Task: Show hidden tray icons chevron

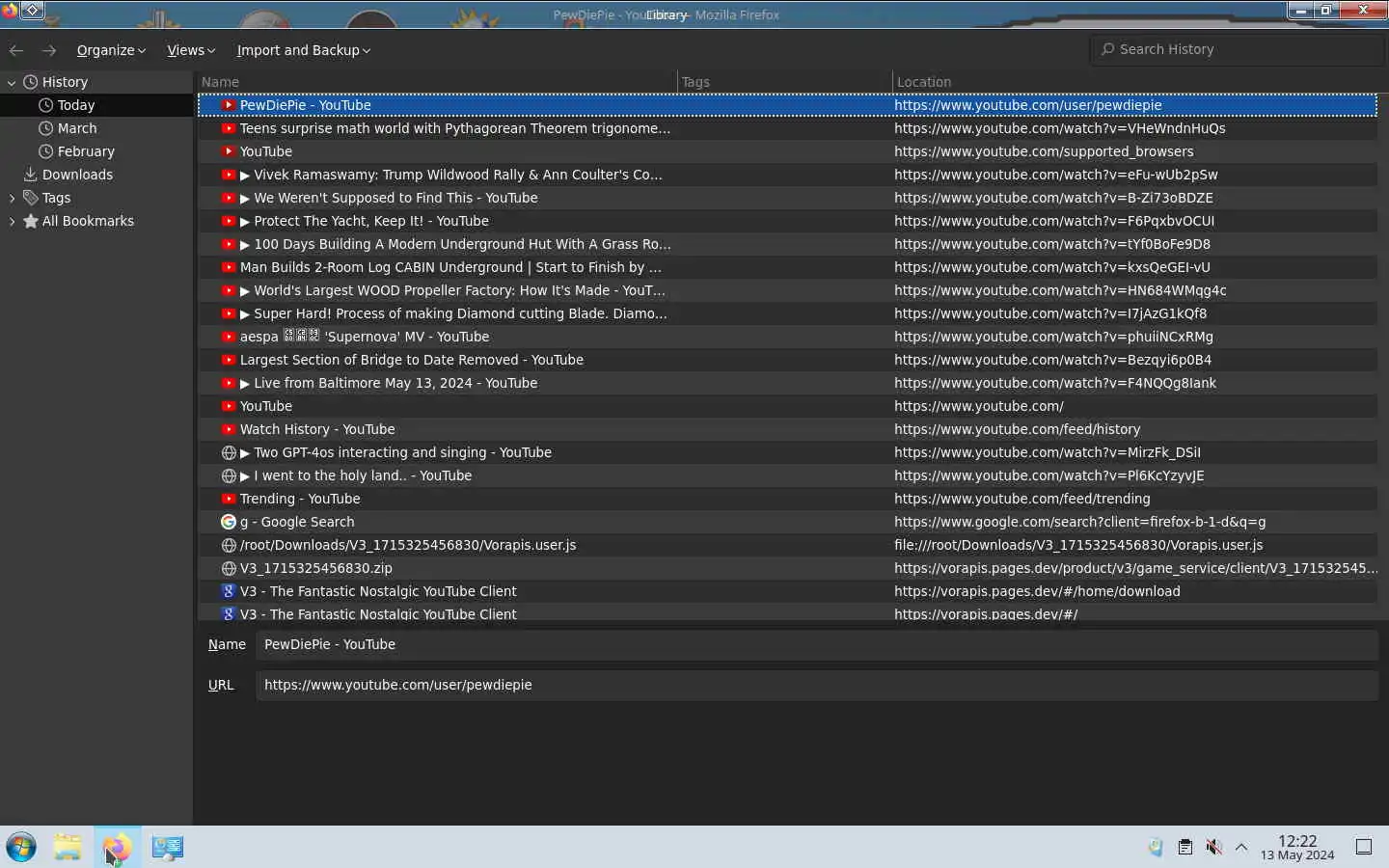Action: 1241,847
